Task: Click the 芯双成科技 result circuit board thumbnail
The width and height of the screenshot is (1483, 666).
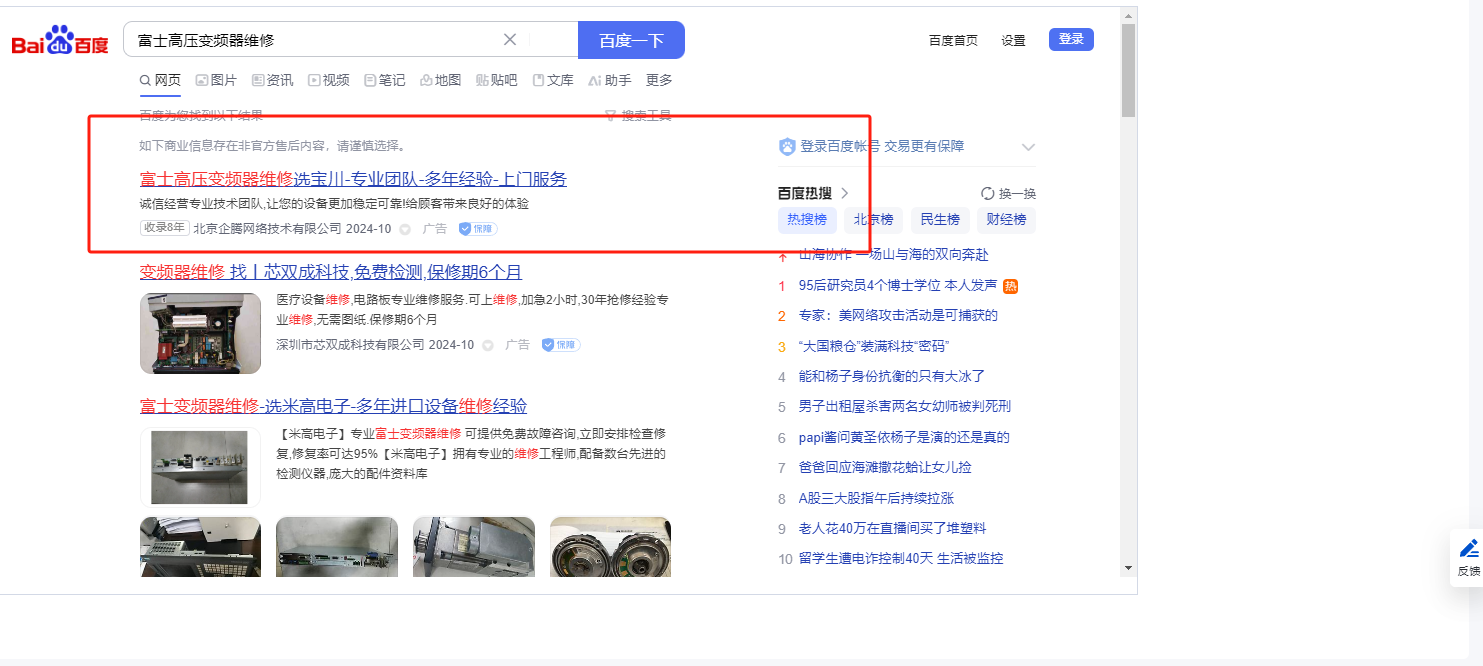Action: [200, 333]
